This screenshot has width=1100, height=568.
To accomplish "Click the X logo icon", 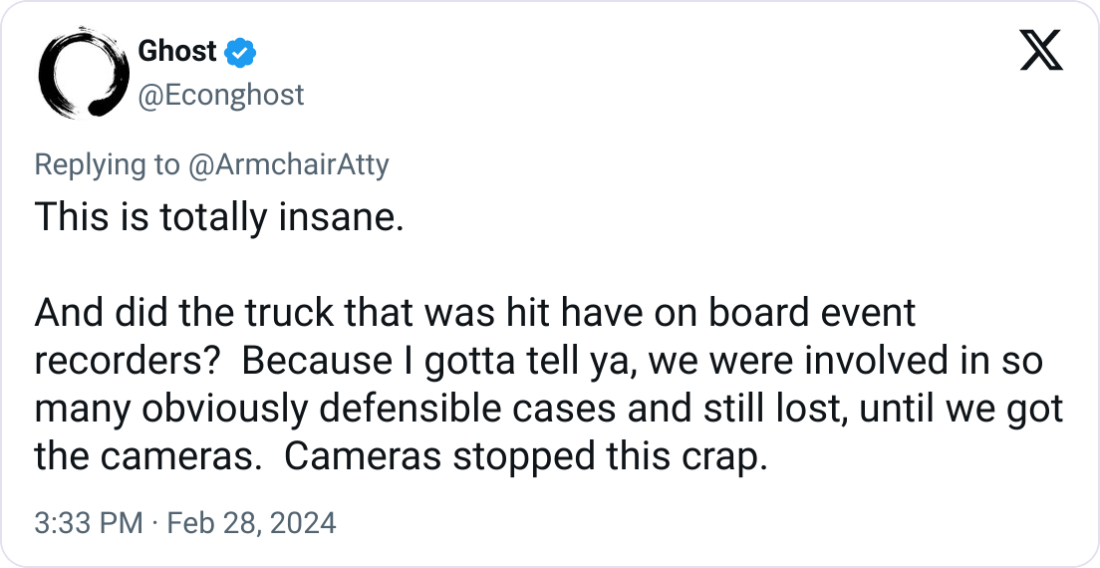I will (1040, 50).
